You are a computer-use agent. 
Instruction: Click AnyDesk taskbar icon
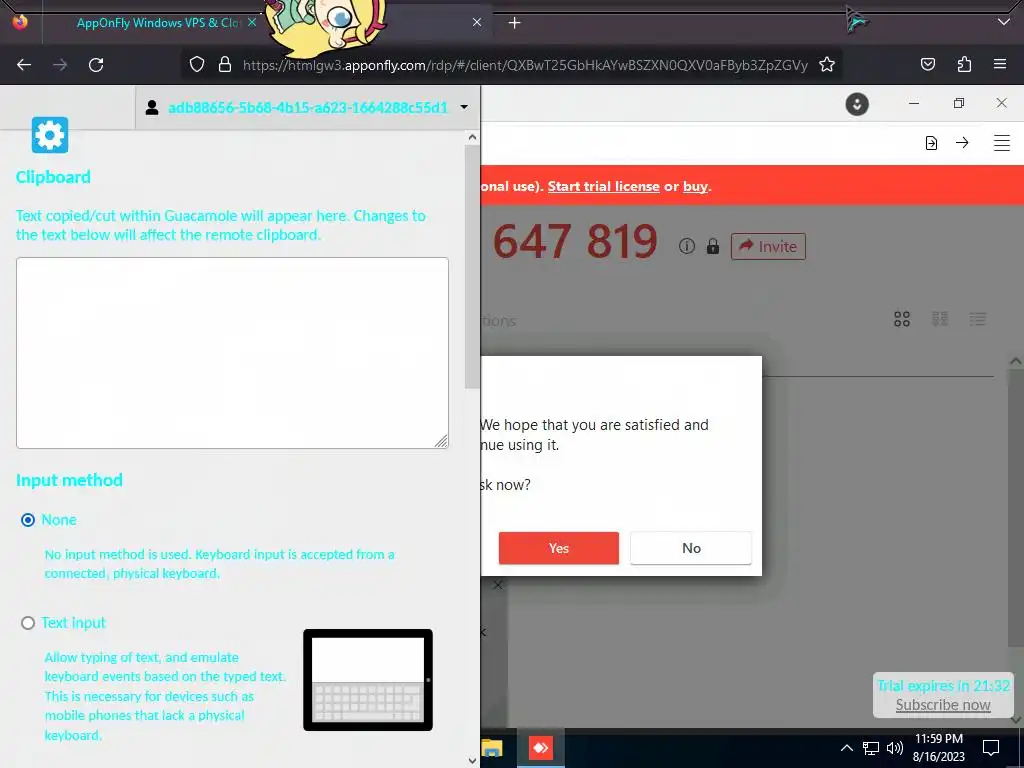coord(541,748)
